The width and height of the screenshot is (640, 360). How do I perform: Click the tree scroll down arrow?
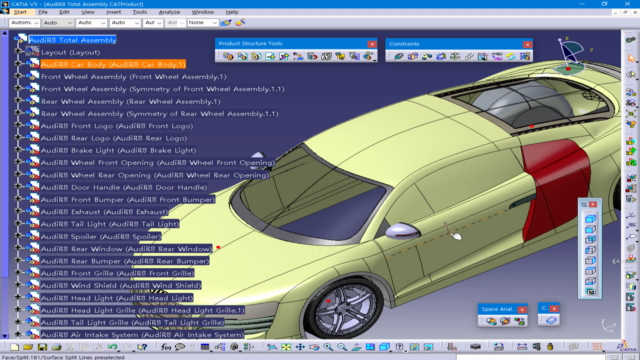tap(4, 336)
